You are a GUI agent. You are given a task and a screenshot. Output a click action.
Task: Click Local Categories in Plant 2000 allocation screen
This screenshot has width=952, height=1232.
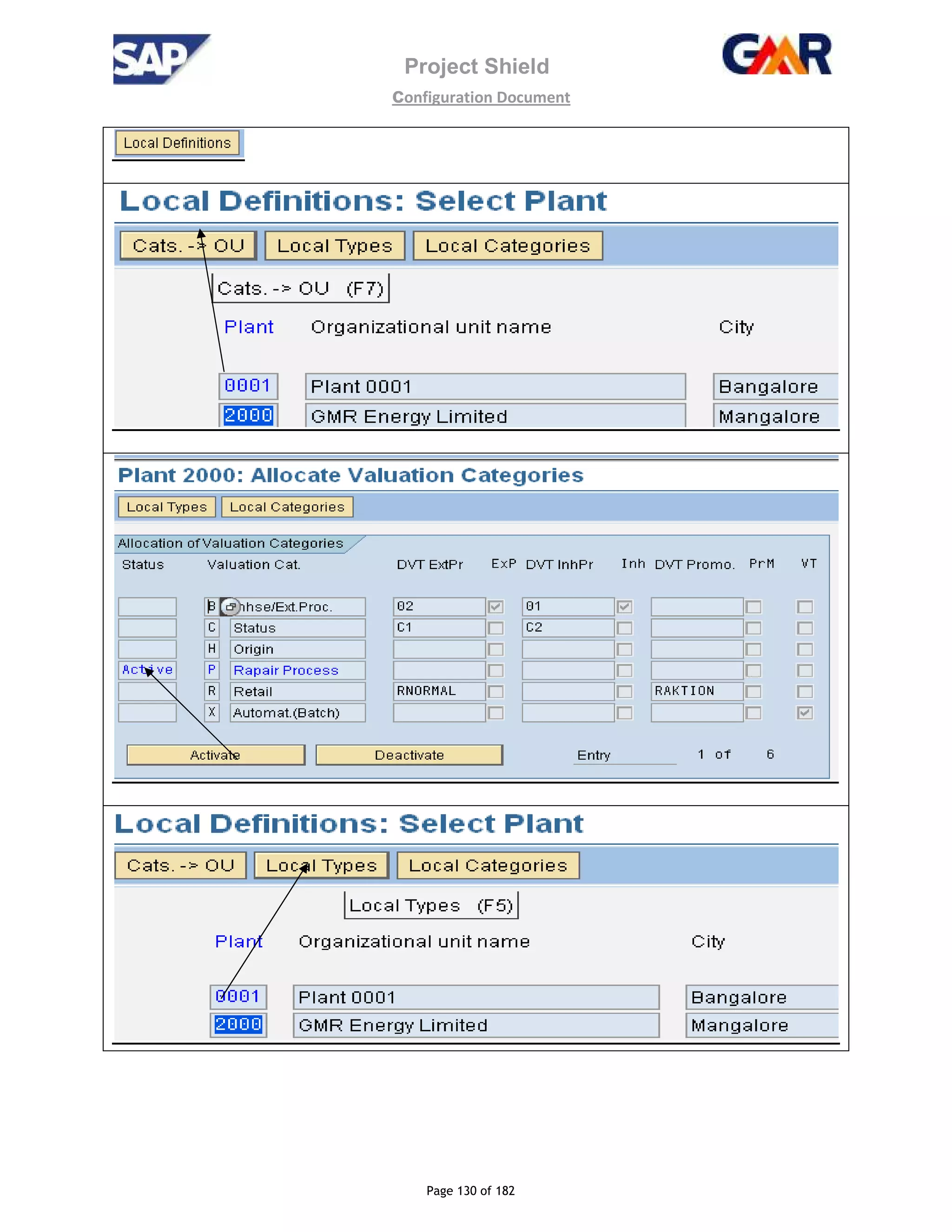[287, 507]
